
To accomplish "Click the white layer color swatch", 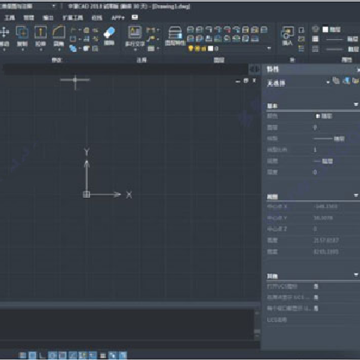I will [x=210, y=49].
